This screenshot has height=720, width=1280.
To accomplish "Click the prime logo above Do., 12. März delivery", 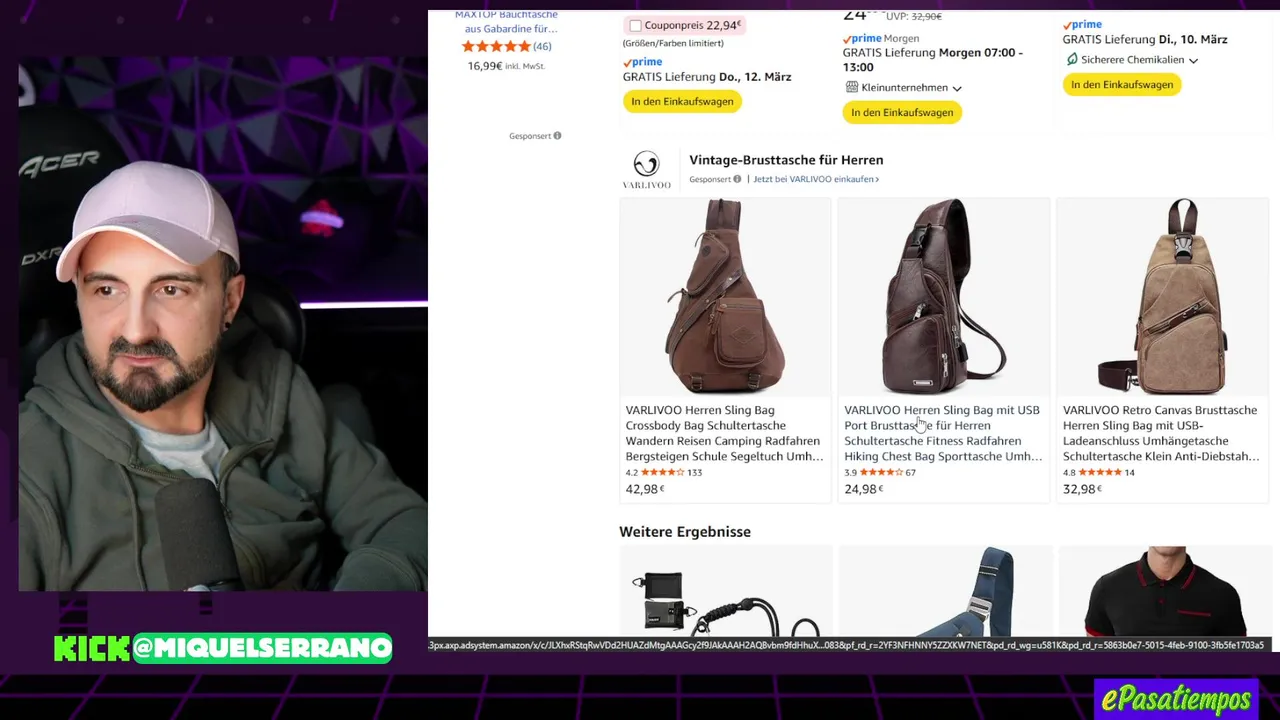I will (642, 62).
